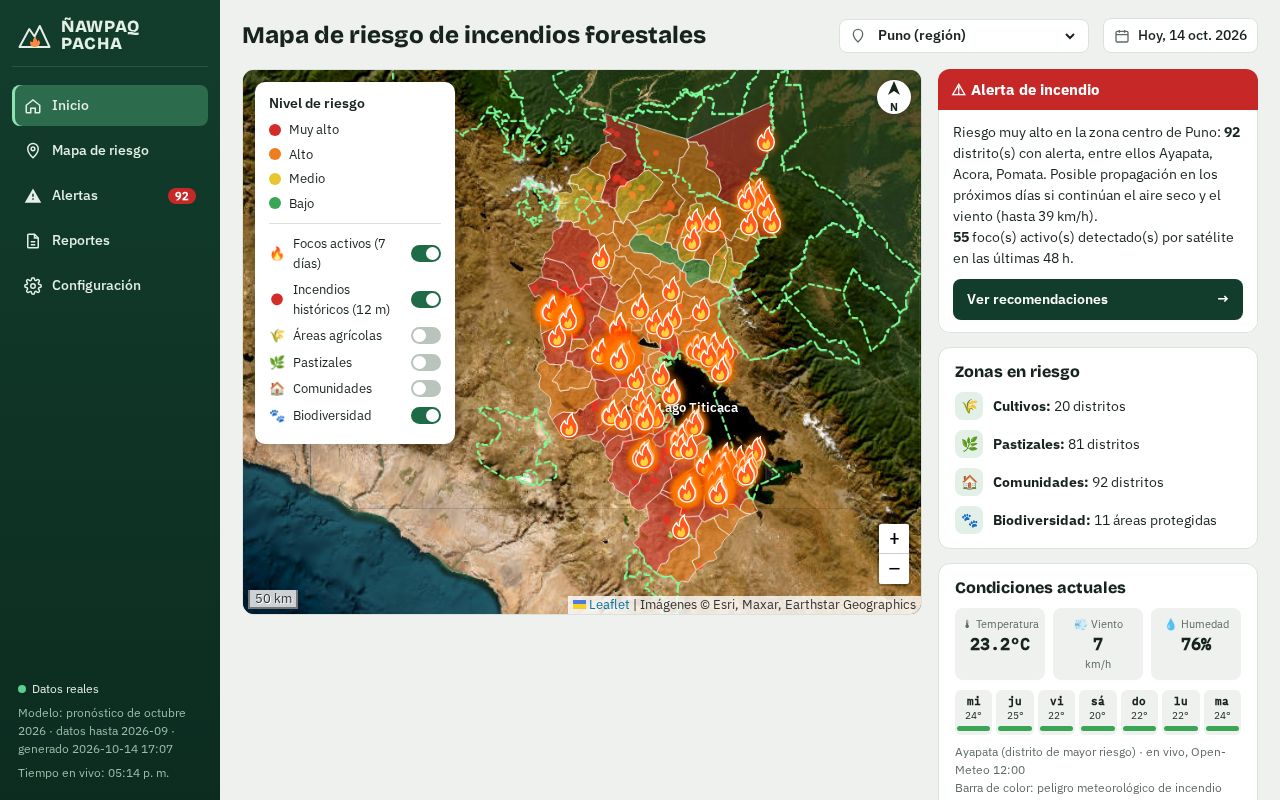Open the Leaflet attribution link
This screenshot has height=800, width=1280.
pos(609,605)
